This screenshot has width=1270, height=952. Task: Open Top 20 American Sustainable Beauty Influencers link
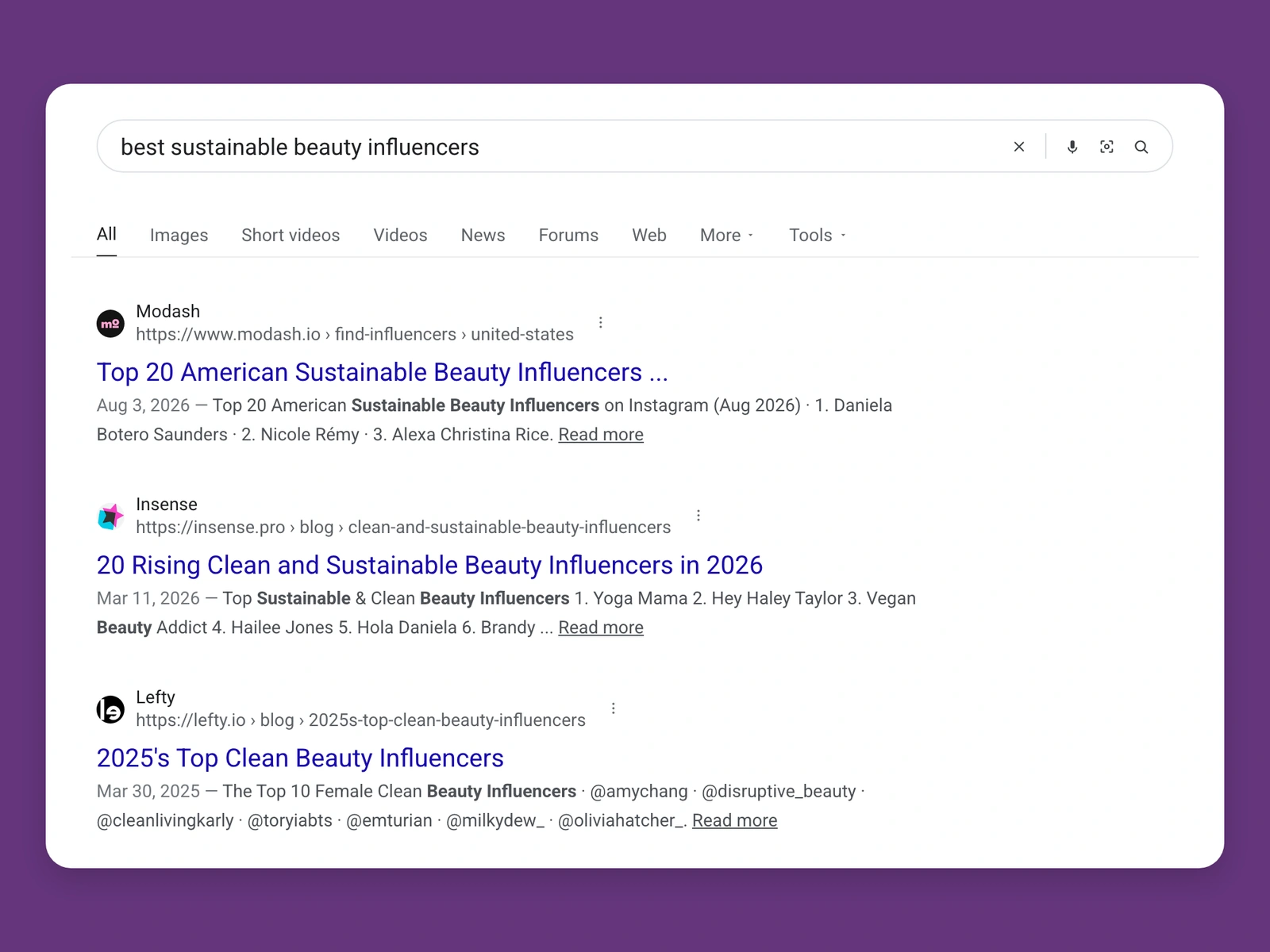tap(382, 372)
